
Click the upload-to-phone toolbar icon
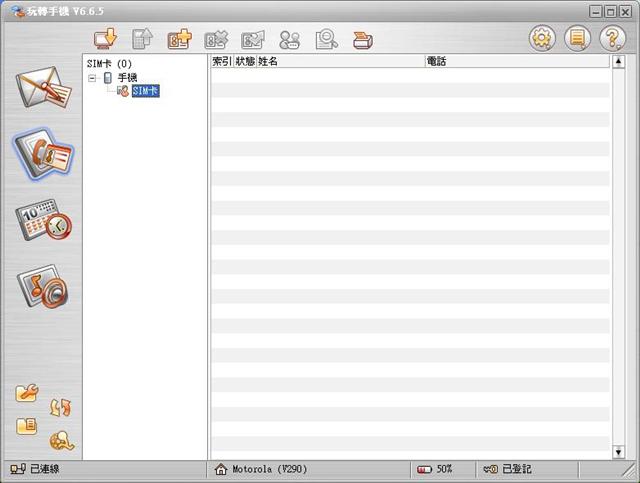pos(142,40)
